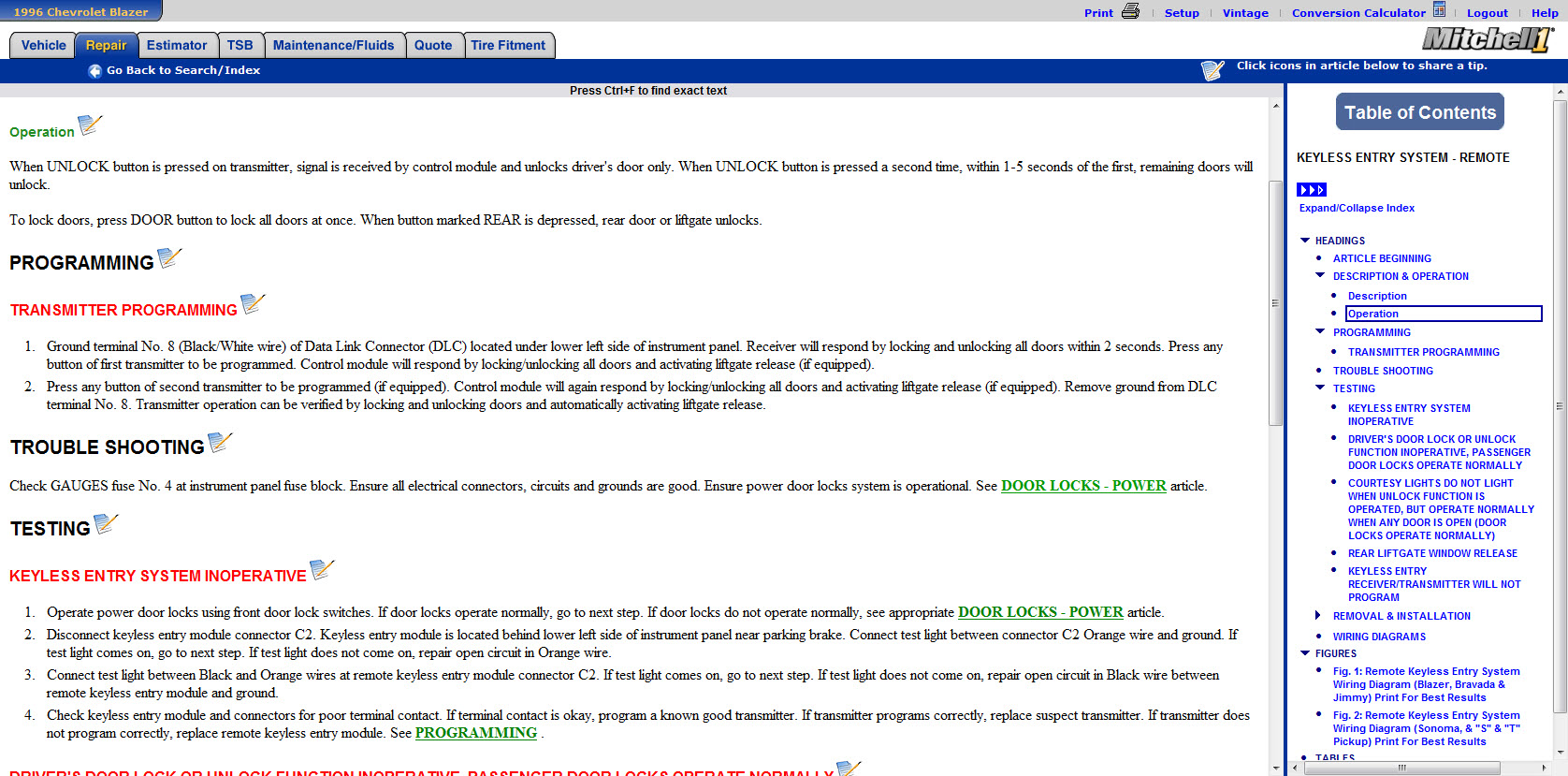
Task: Click the Expand/Collapse Index arrows icon
Action: (1312, 190)
